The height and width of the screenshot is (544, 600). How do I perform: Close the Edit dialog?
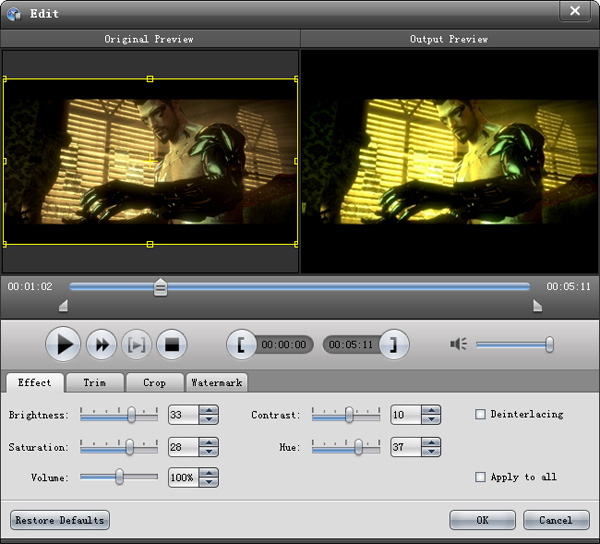pos(575,11)
